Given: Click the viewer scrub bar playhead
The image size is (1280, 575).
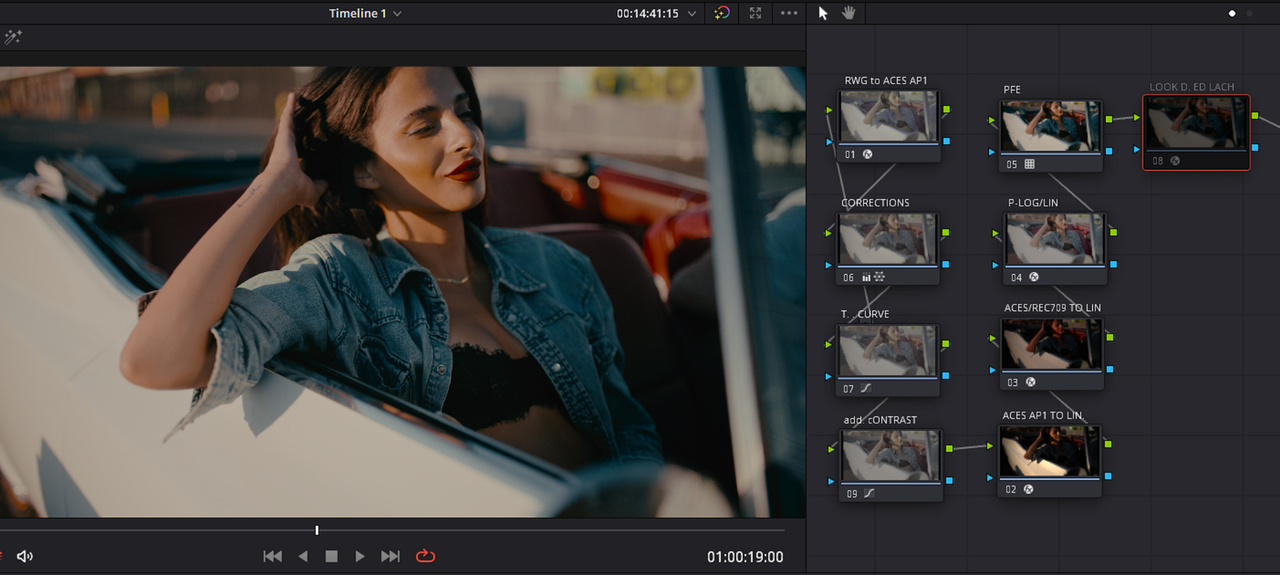Looking at the screenshot, I should [x=317, y=530].
